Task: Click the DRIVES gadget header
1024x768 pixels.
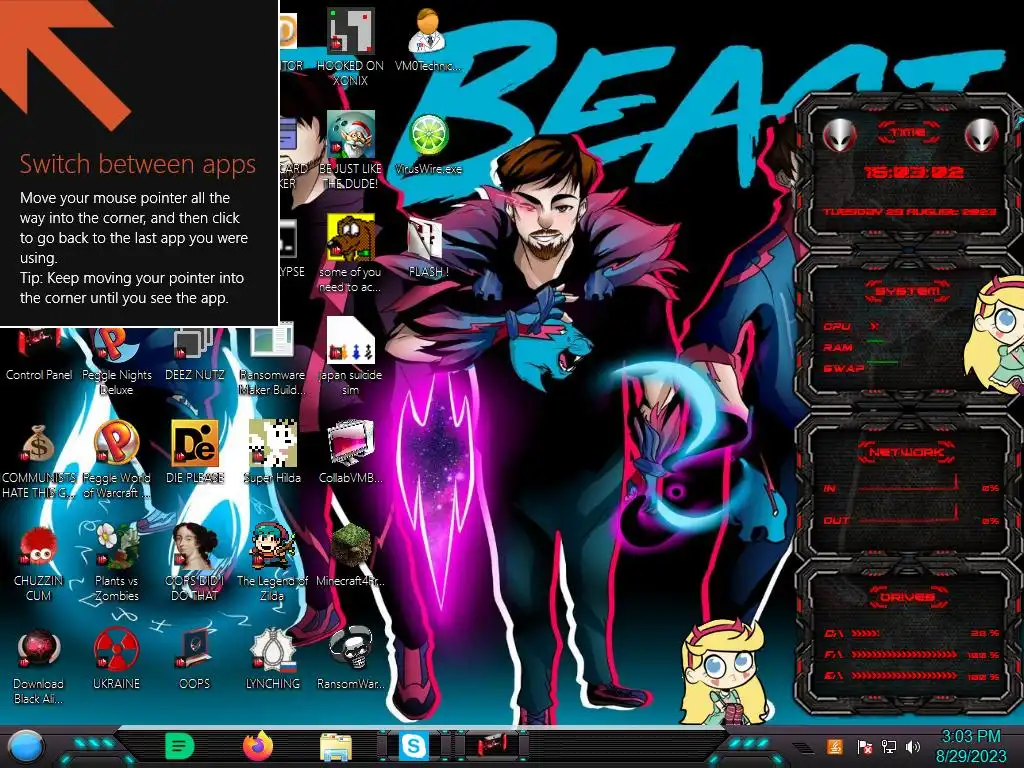Action: coord(906,597)
